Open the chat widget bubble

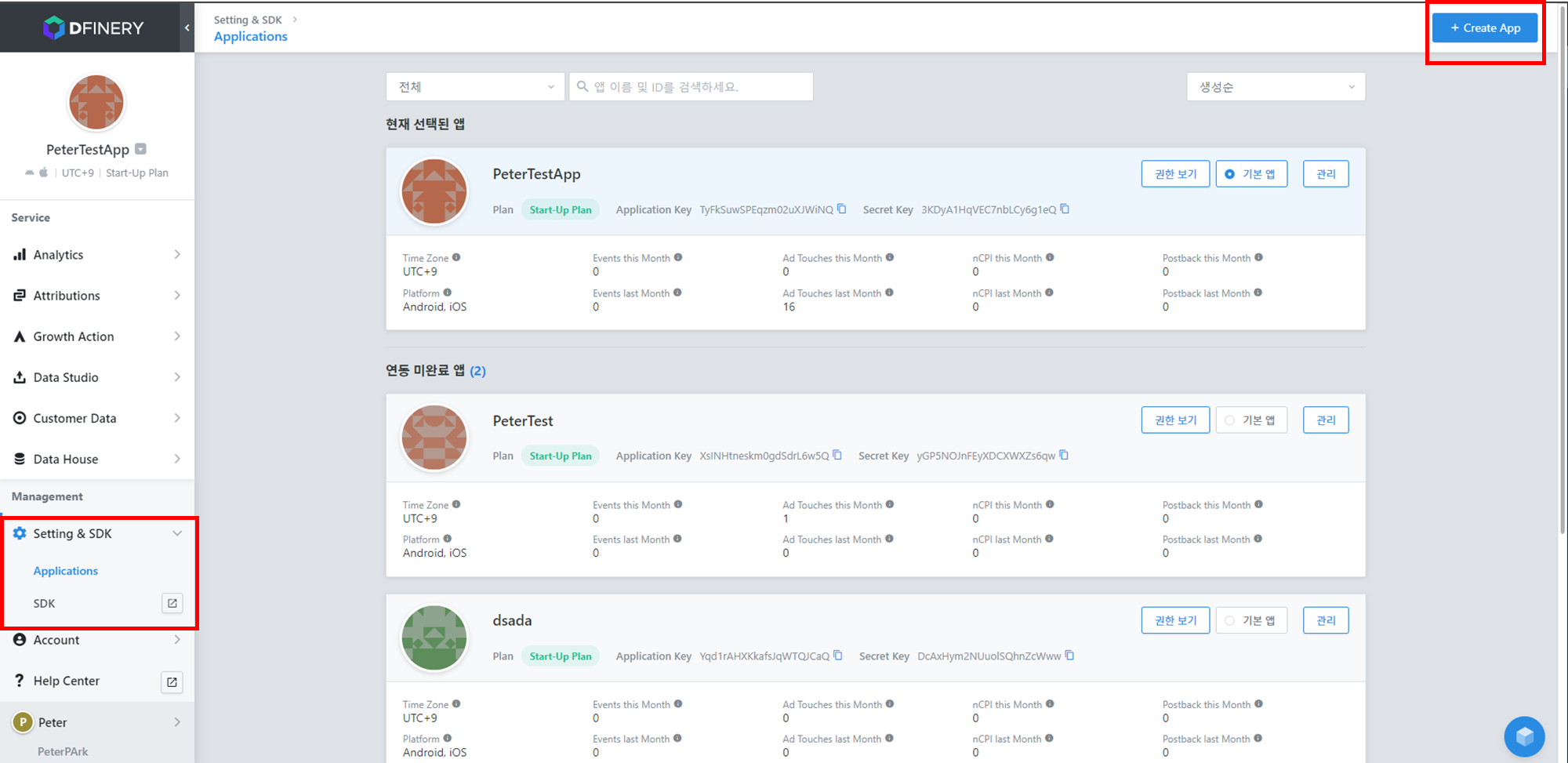(x=1524, y=736)
